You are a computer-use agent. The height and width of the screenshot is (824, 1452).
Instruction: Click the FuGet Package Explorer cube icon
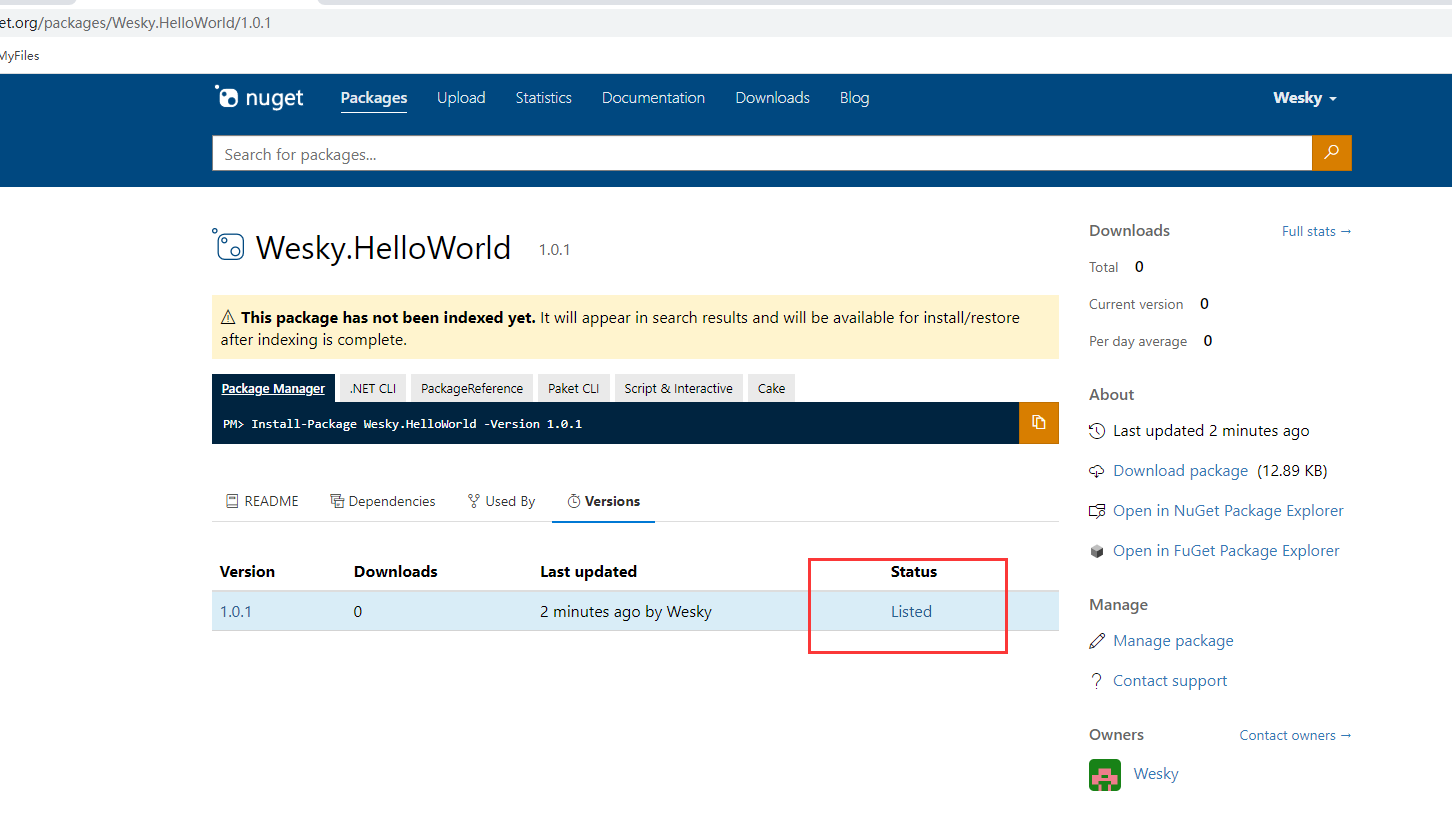click(x=1097, y=551)
